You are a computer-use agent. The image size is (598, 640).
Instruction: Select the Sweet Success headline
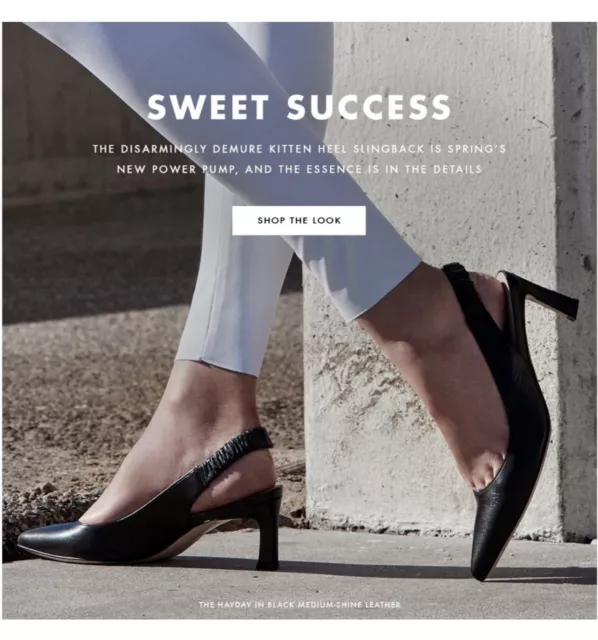(299, 107)
